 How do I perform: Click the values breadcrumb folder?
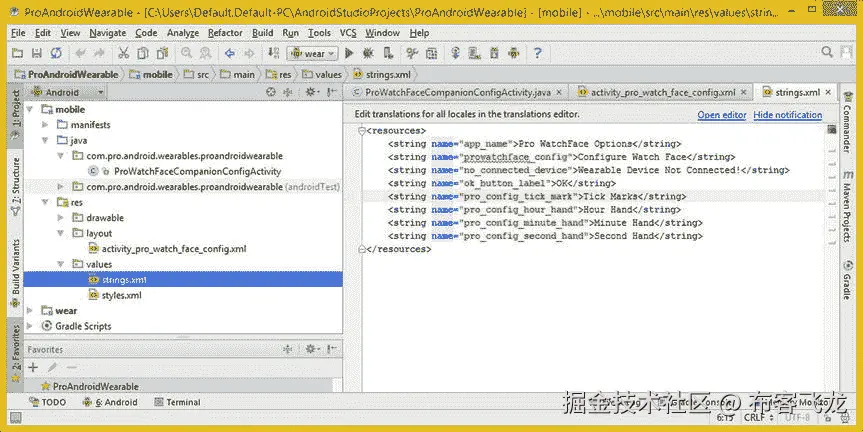pyautogui.click(x=322, y=74)
